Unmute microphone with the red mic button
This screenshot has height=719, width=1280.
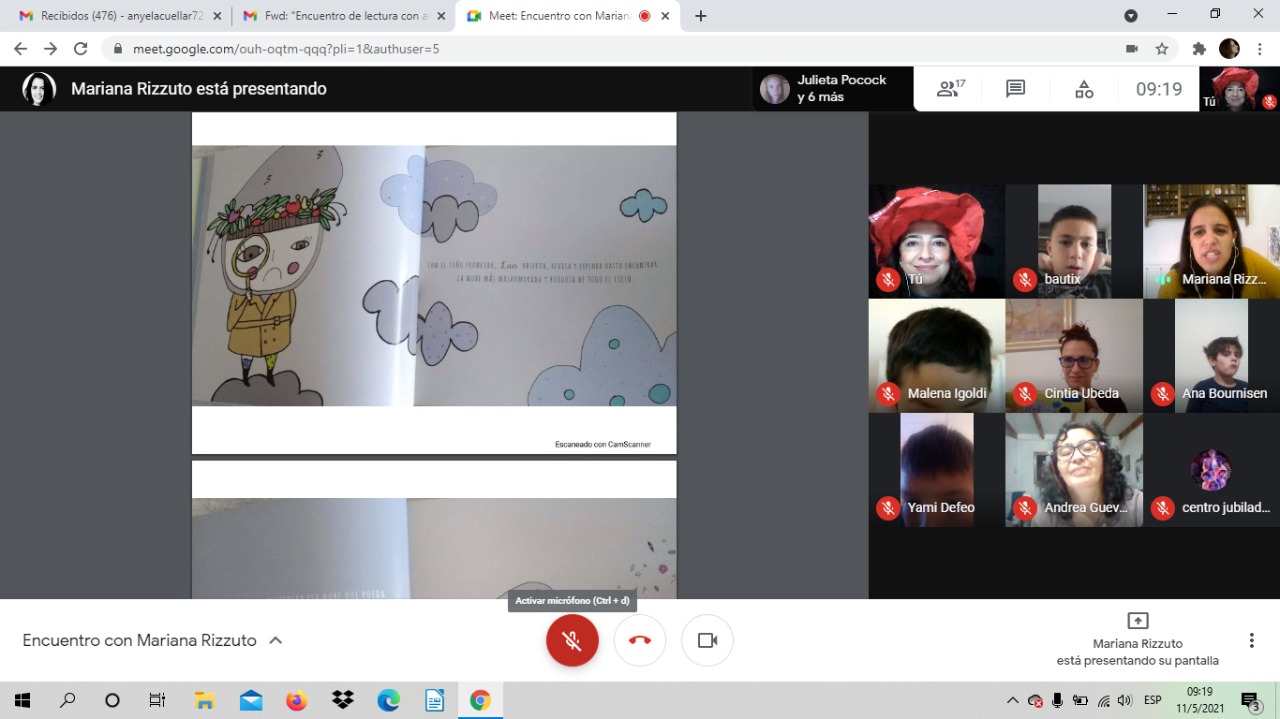[572, 640]
